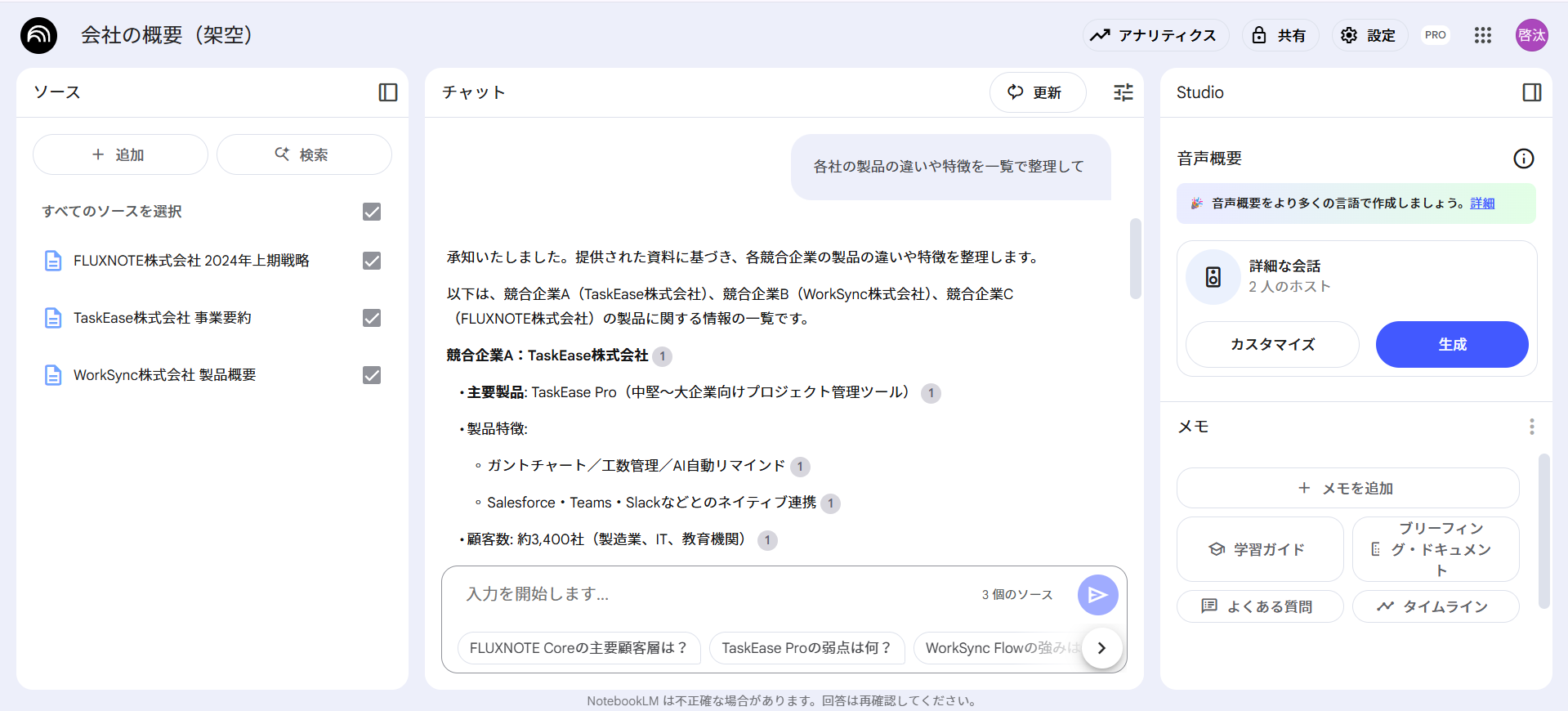Image resolution: width=1568 pixels, height=711 pixels.
Task: Collapse the Studio panel icon
Action: 1532,92
